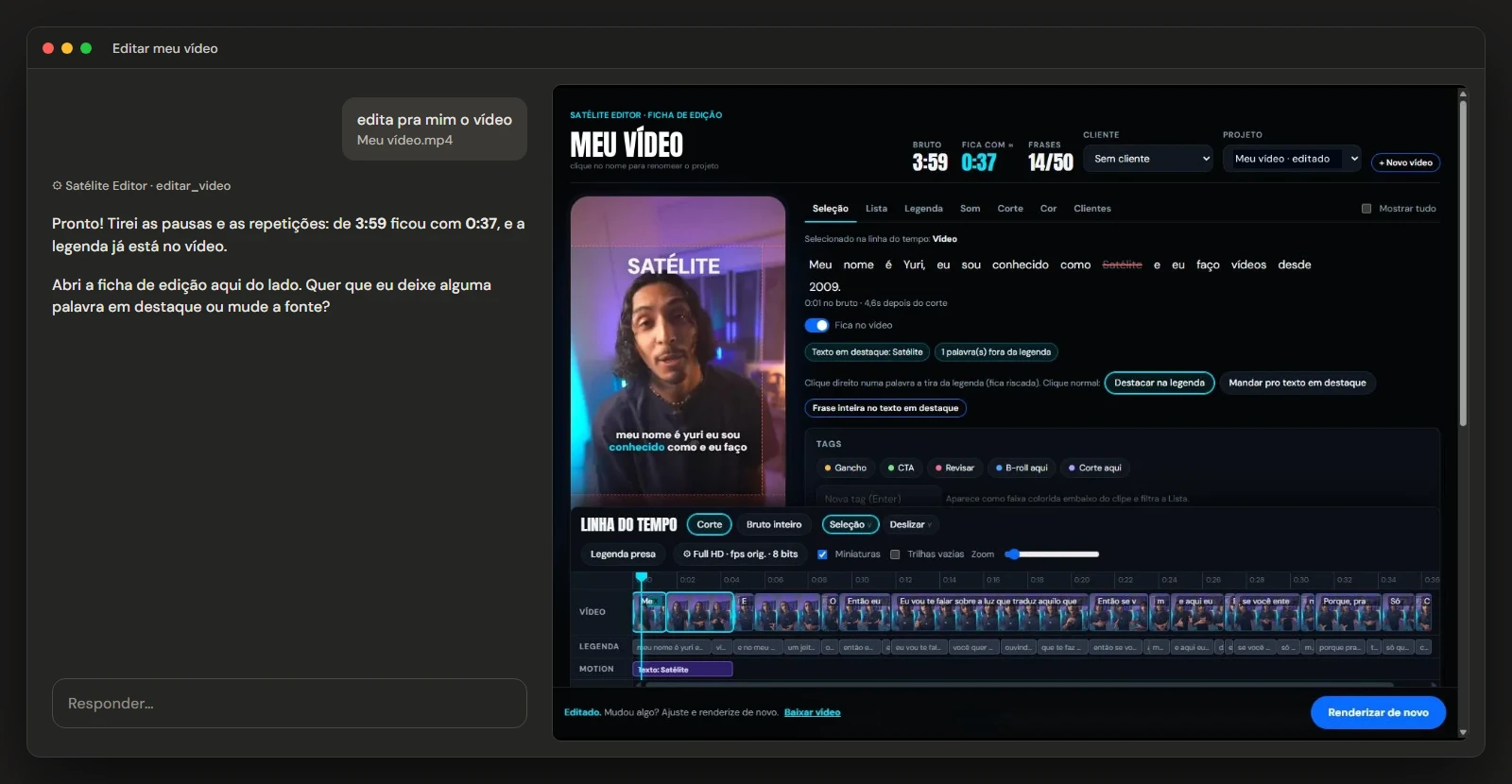Select the Corte timeline view button
The height and width of the screenshot is (784, 1512).
coord(709,524)
